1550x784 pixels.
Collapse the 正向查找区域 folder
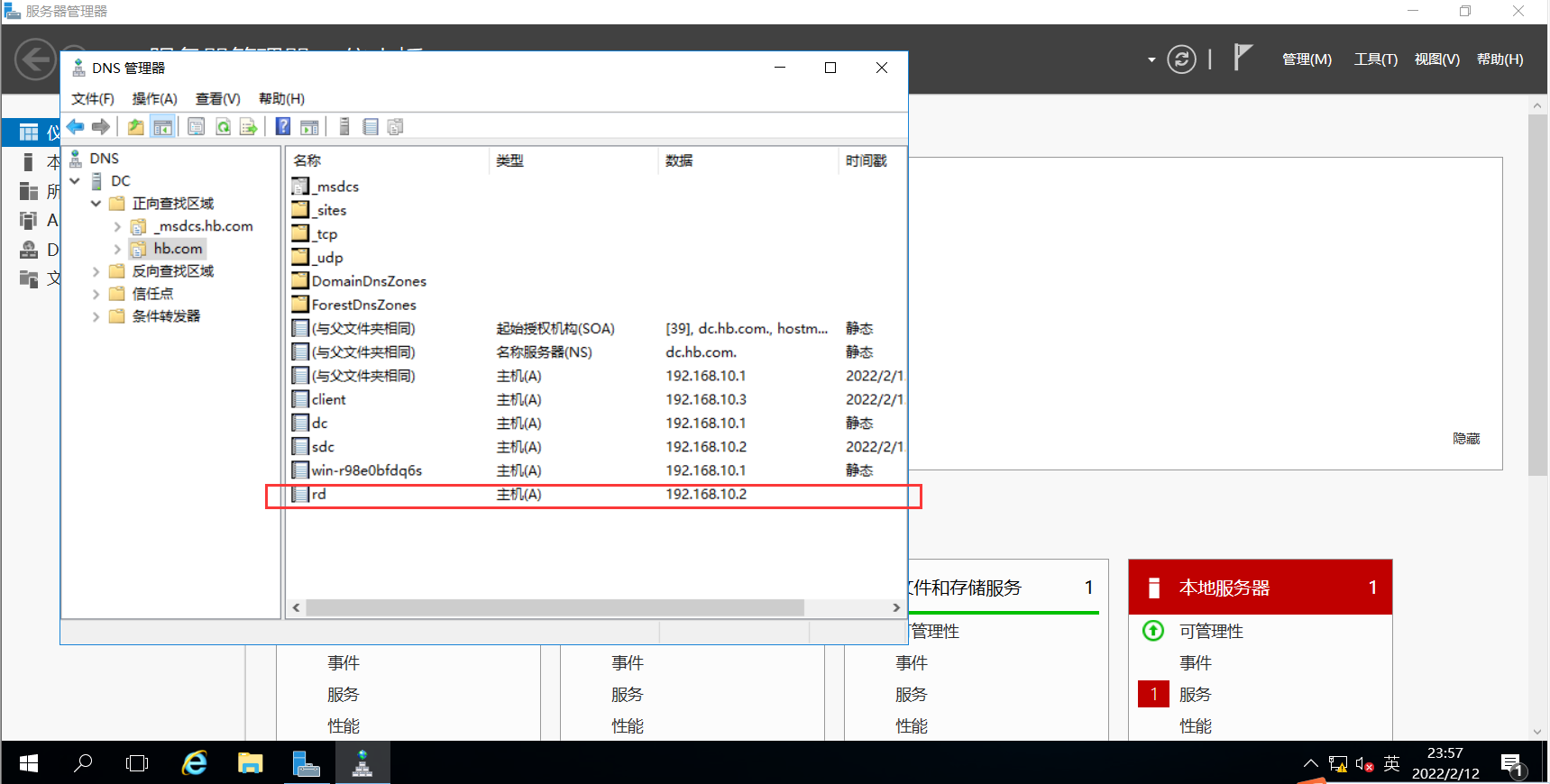click(x=96, y=204)
